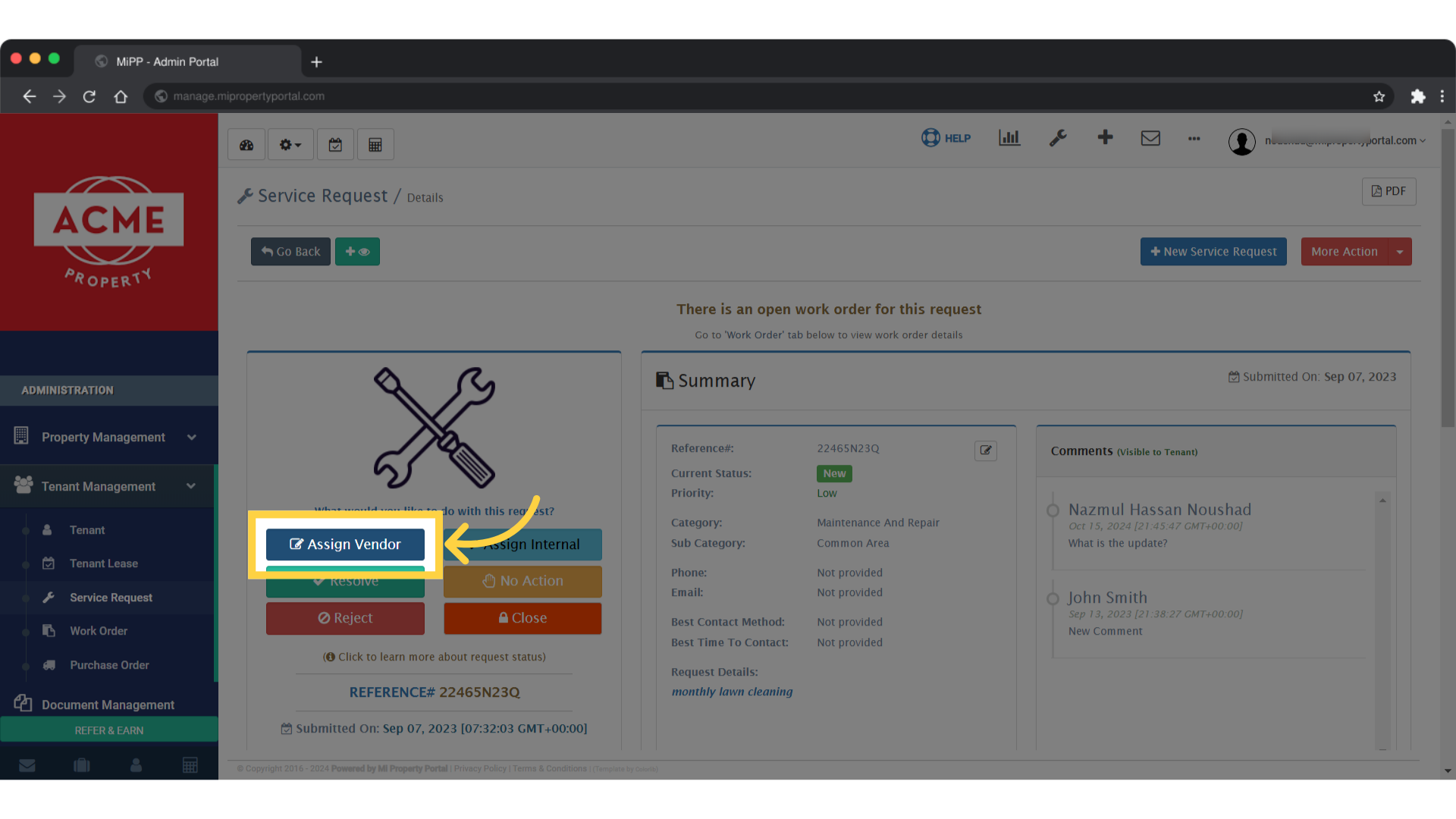Click the sidebar bottom calculator icon

point(190,765)
